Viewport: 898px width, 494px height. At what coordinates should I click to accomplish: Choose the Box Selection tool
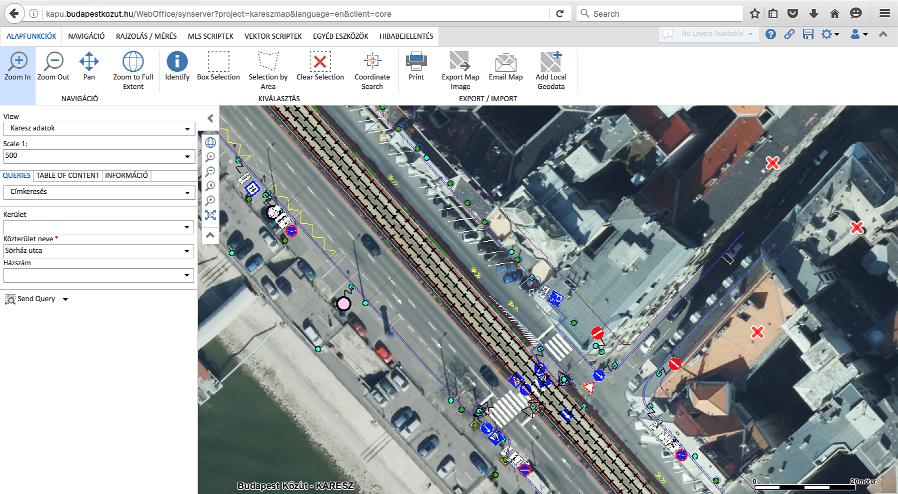tap(218, 66)
